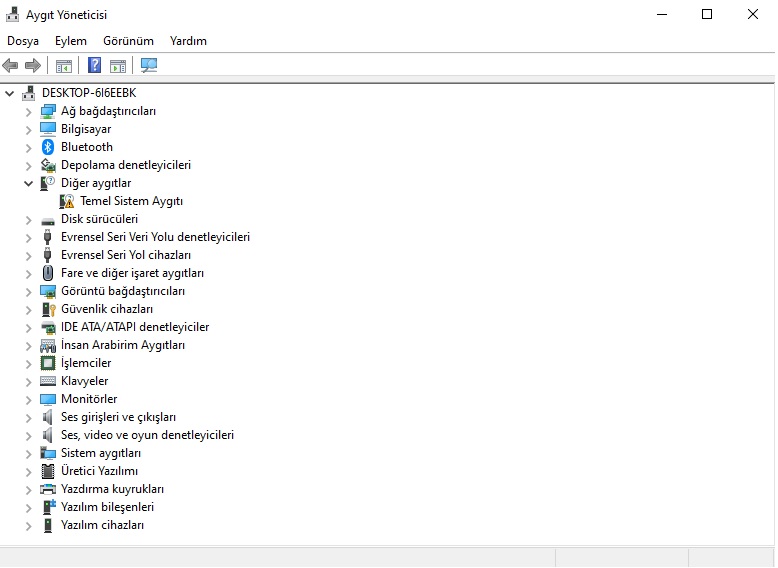Select the Depolama denetleyicileri label
This screenshot has height=568, width=778.
[126, 165]
